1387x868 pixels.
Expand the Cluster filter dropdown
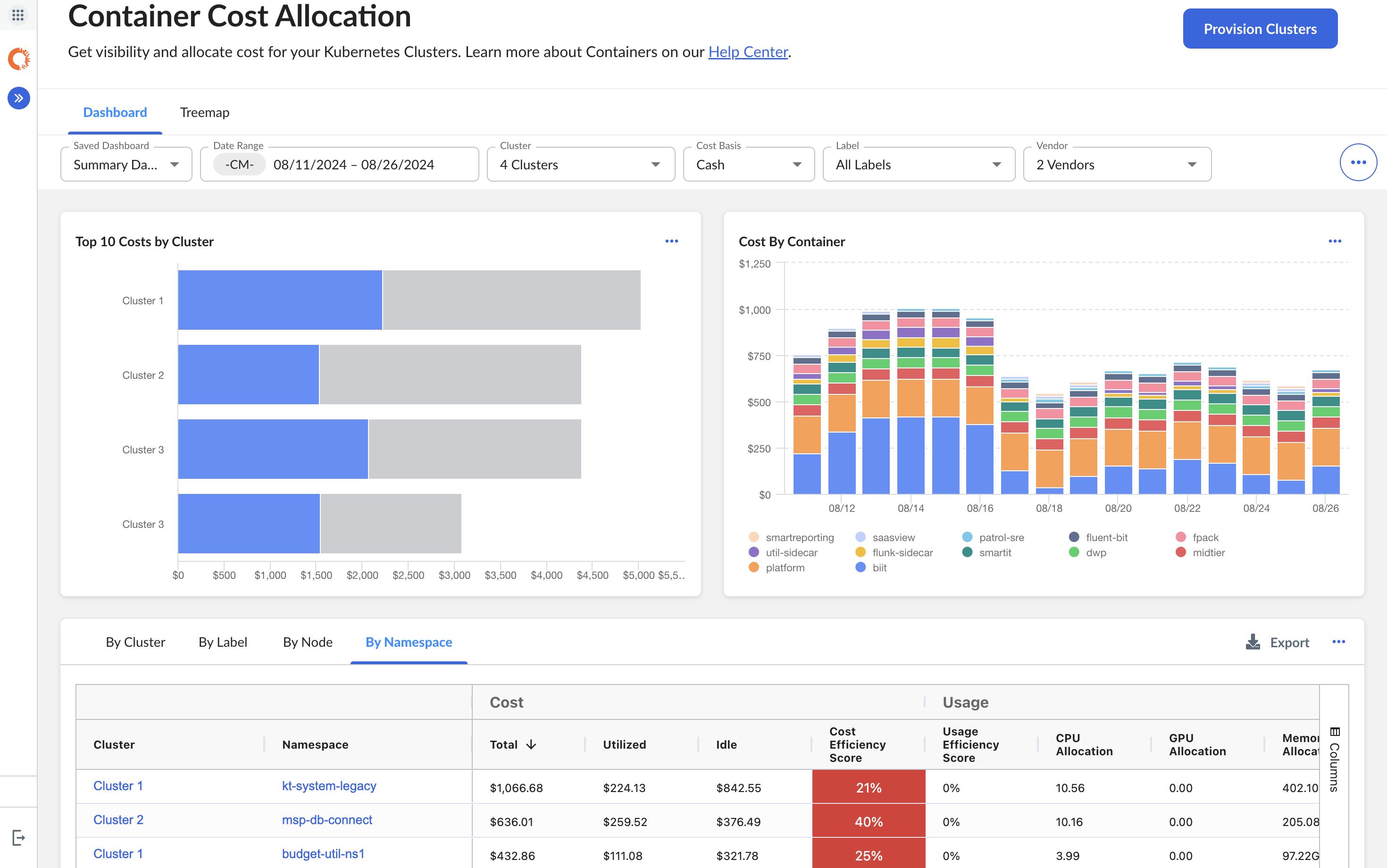580,165
